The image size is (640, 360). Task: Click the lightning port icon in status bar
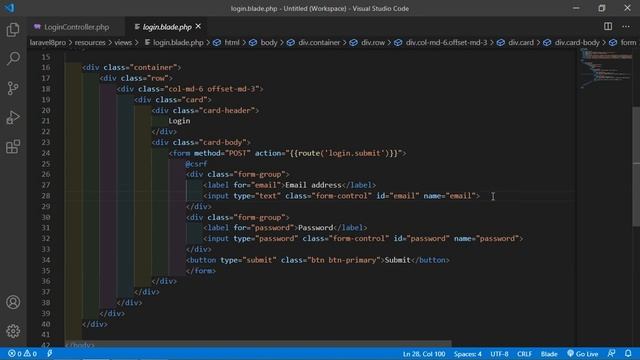[x=49, y=354]
